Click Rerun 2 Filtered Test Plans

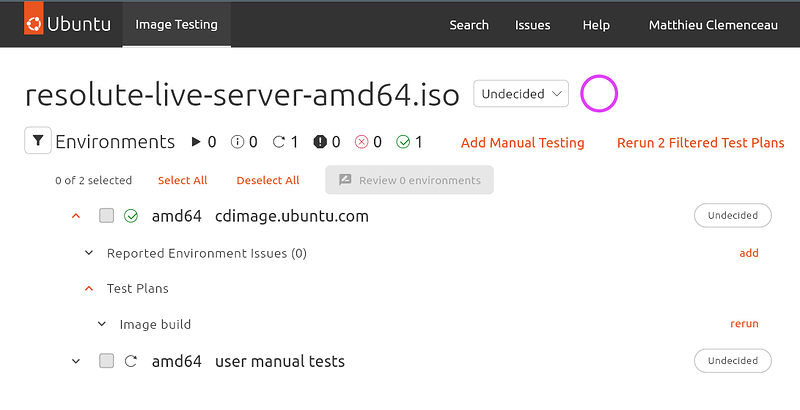(701, 143)
